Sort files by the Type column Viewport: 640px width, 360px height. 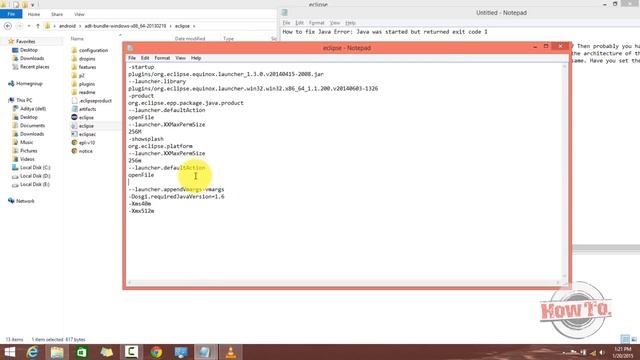[228, 39]
